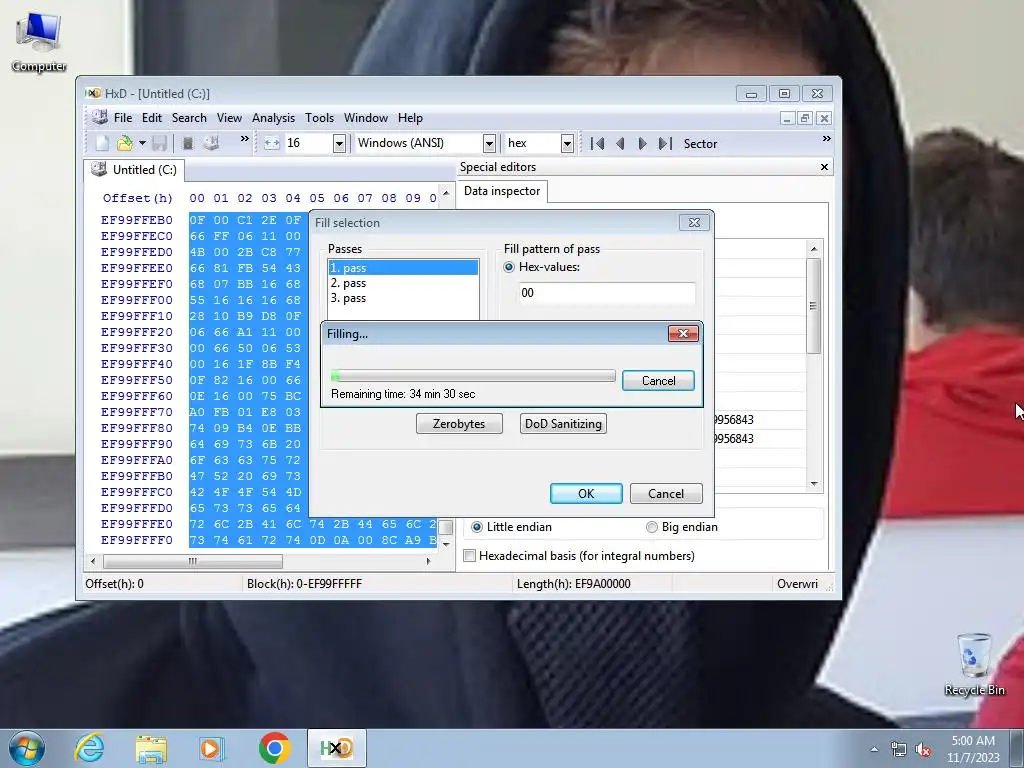Select 1. pass in Passes list
The width and height of the screenshot is (1024, 768).
(403, 268)
